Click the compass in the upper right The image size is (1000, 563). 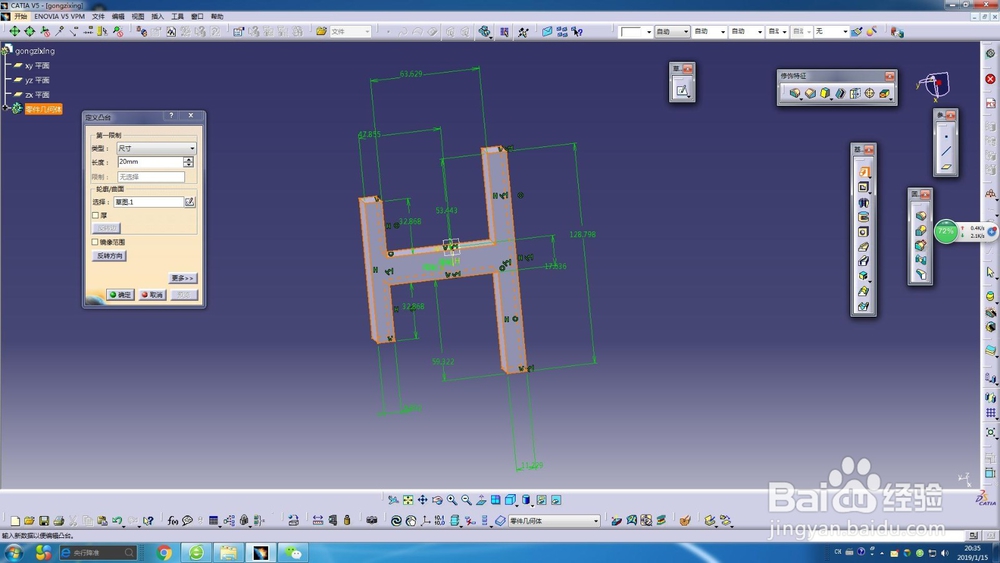[933, 85]
